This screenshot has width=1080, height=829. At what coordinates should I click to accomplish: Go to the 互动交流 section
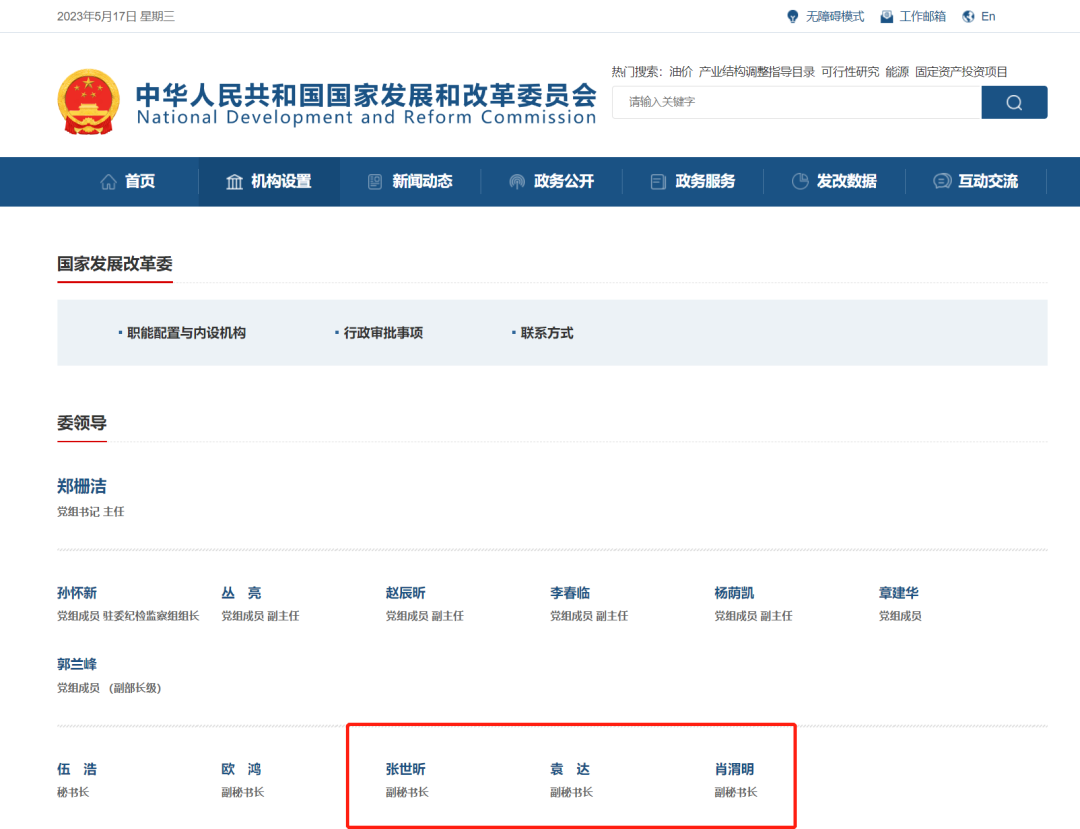click(987, 182)
